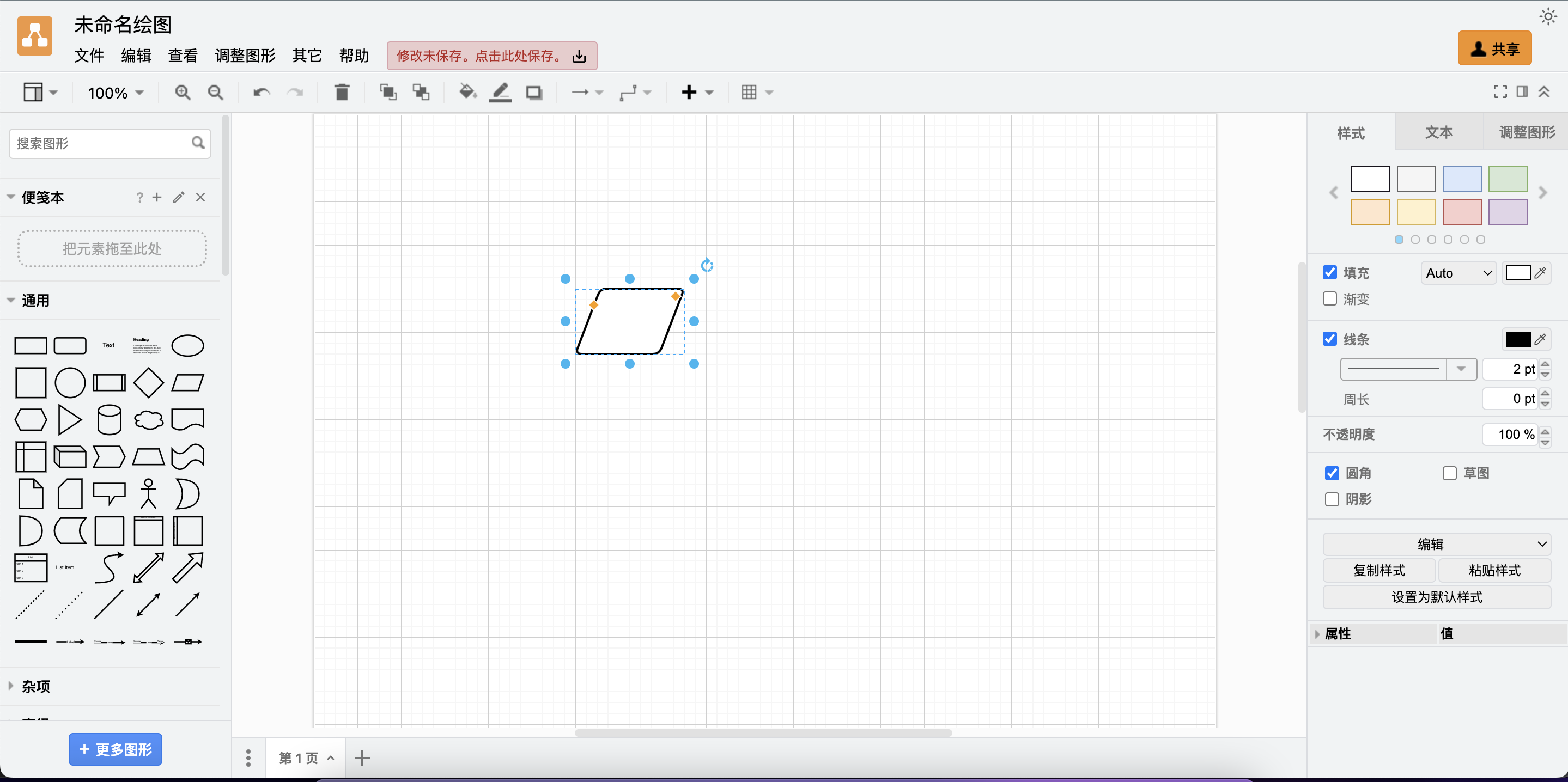Open the 文件 menu
Image resolution: width=1568 pixels, height=782 pixels.
(x=89, y=56)
